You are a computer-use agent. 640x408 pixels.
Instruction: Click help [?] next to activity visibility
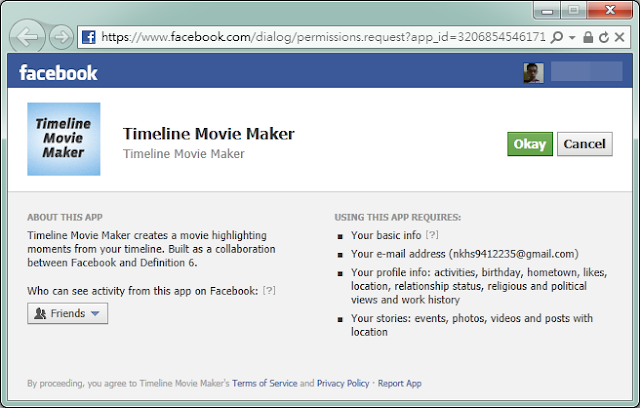[x=269, y=291]
